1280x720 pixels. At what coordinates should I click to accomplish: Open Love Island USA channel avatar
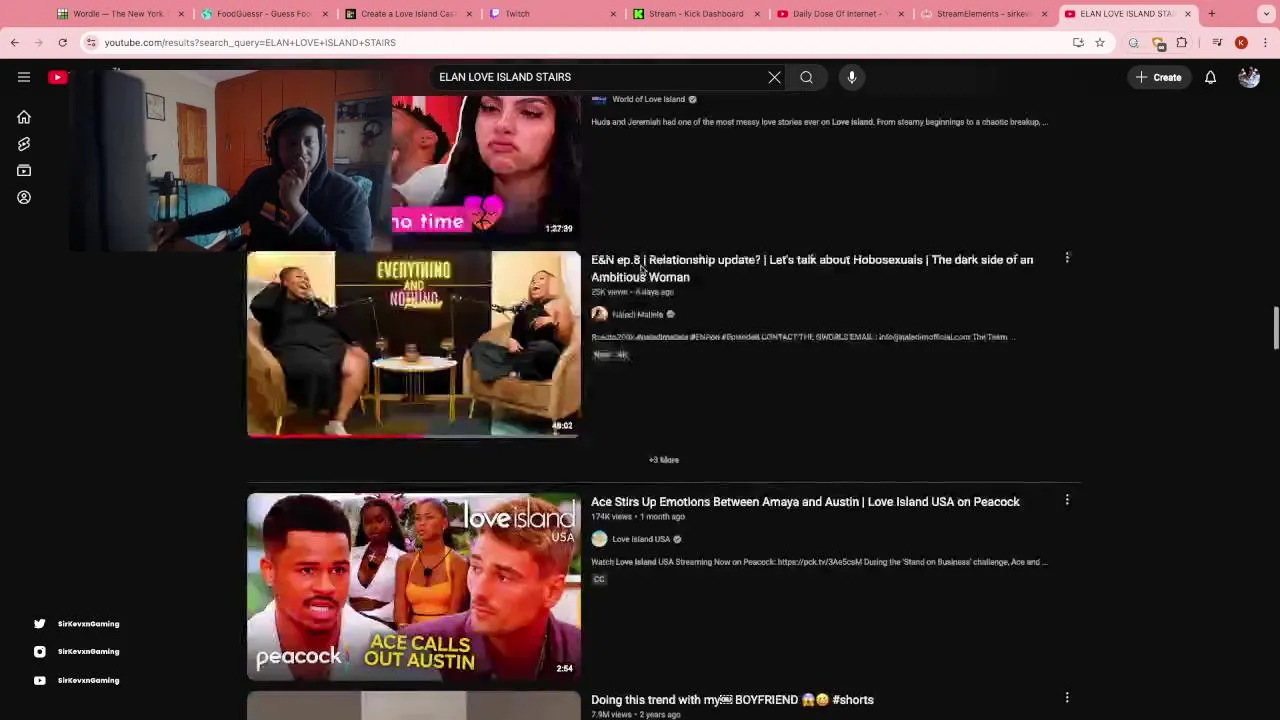(599, 539)
